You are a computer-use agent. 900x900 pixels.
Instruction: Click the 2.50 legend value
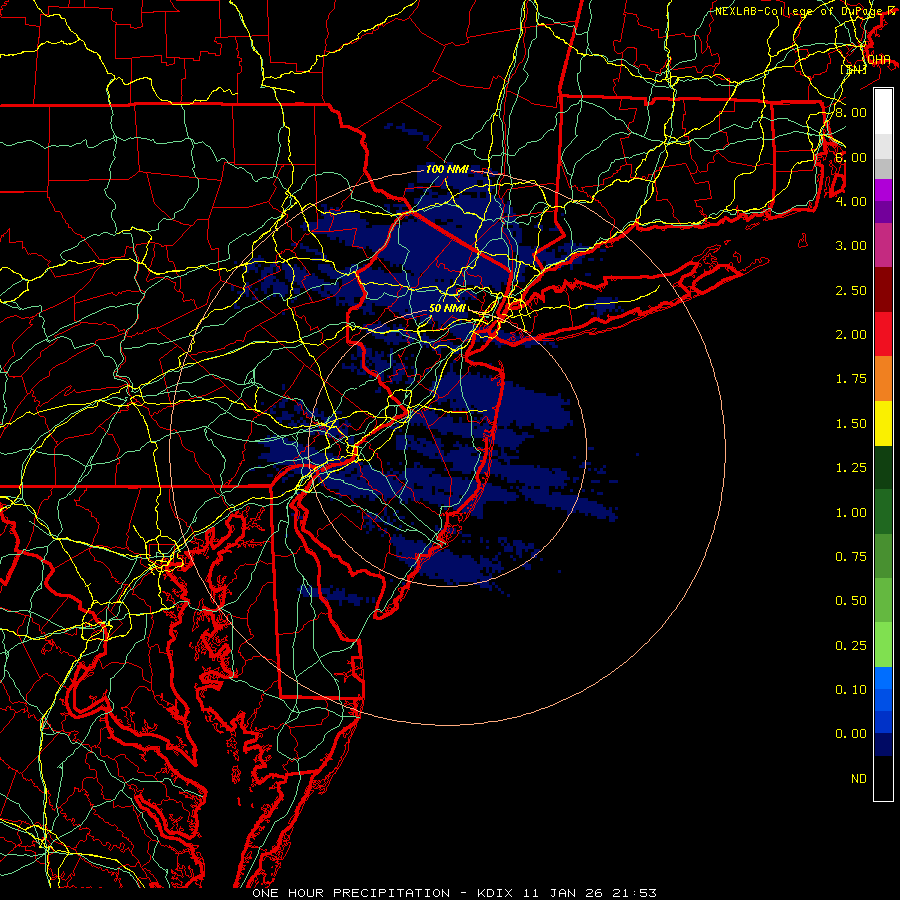click(x=851, y=290)
